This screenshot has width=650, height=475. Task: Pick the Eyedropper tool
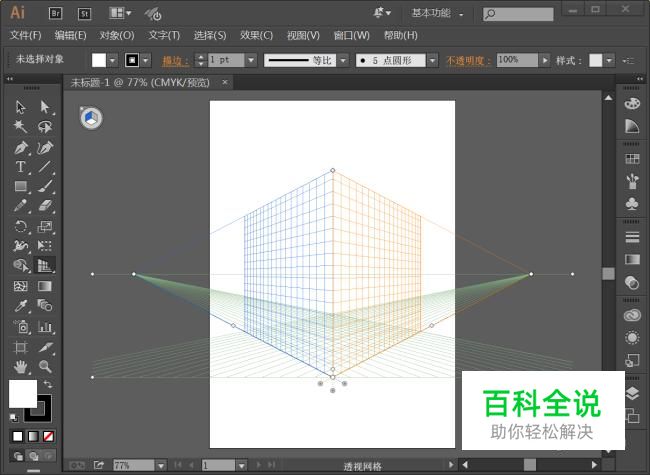click(x=20, y=306)
